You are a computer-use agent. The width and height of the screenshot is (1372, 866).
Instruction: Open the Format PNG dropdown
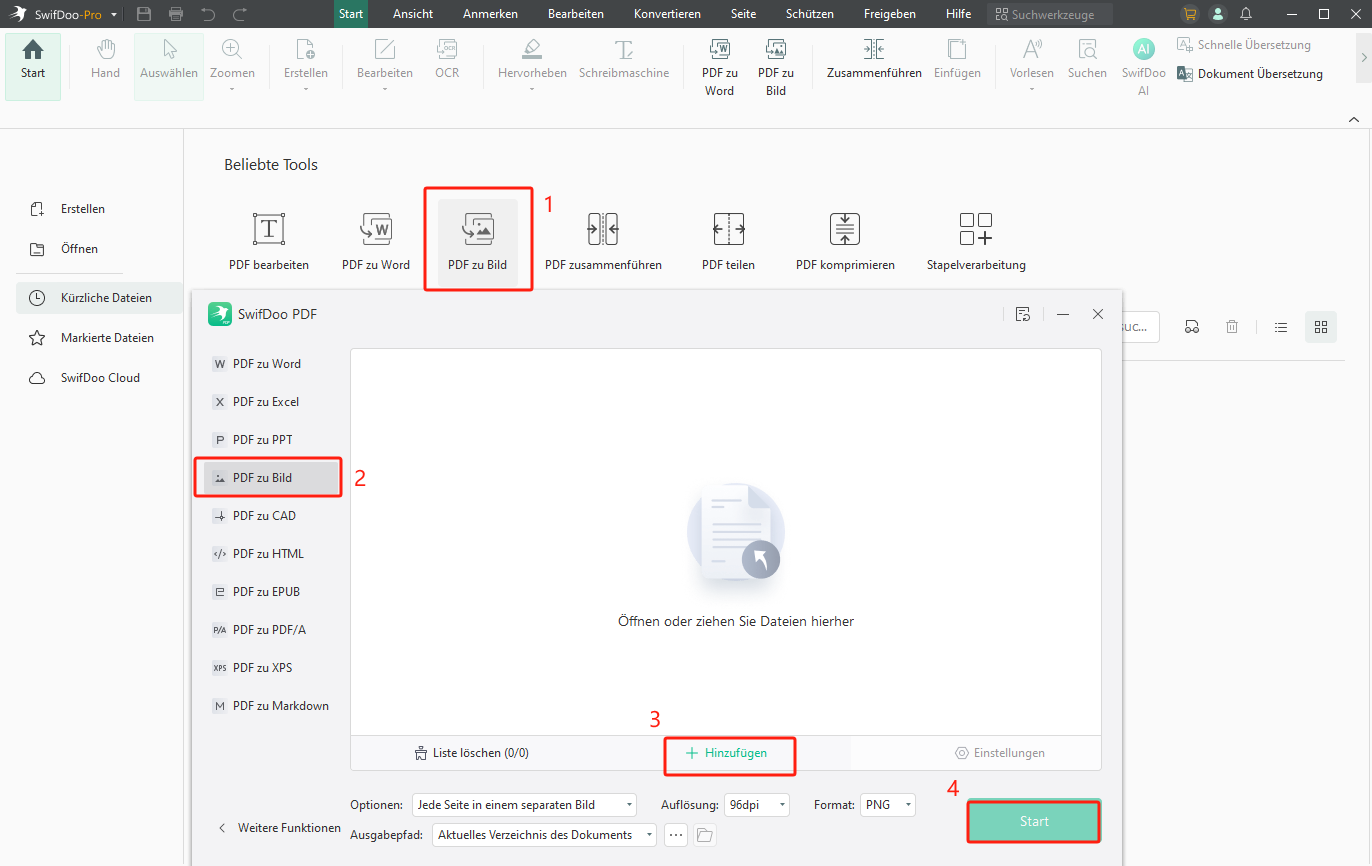pos(888,805)
